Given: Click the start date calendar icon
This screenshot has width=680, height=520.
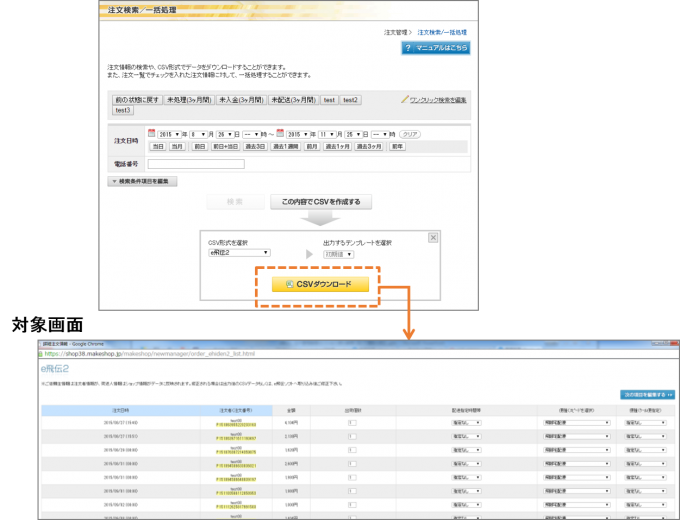Looking at the screenshot, I should [152, 133].
